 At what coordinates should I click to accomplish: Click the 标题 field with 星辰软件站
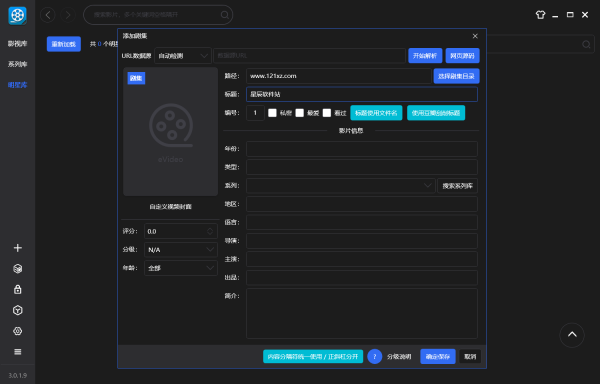362,94
